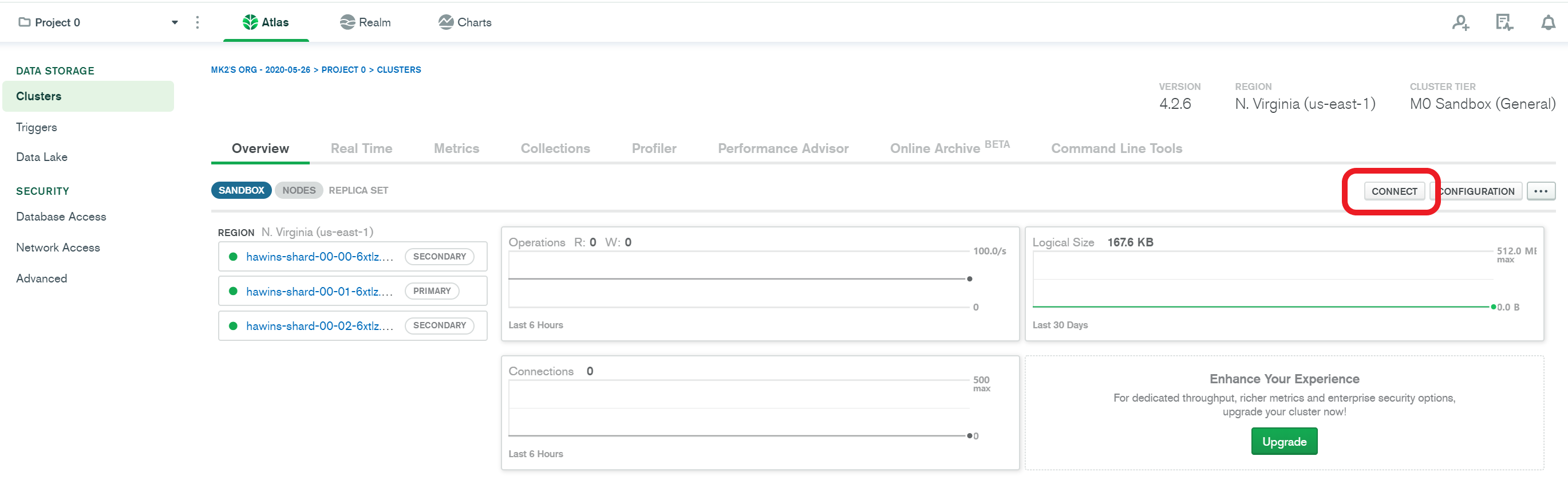Select the Atlas tab
This screenshot has height=491, width=1568.
pos(266,22)
